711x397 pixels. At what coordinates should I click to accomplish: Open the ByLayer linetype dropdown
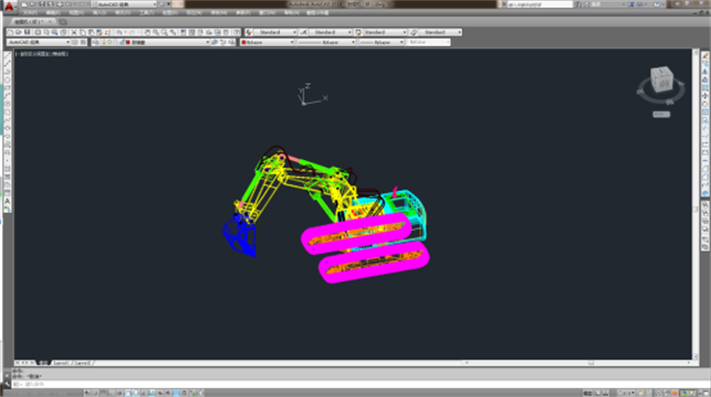click(326, 42)
